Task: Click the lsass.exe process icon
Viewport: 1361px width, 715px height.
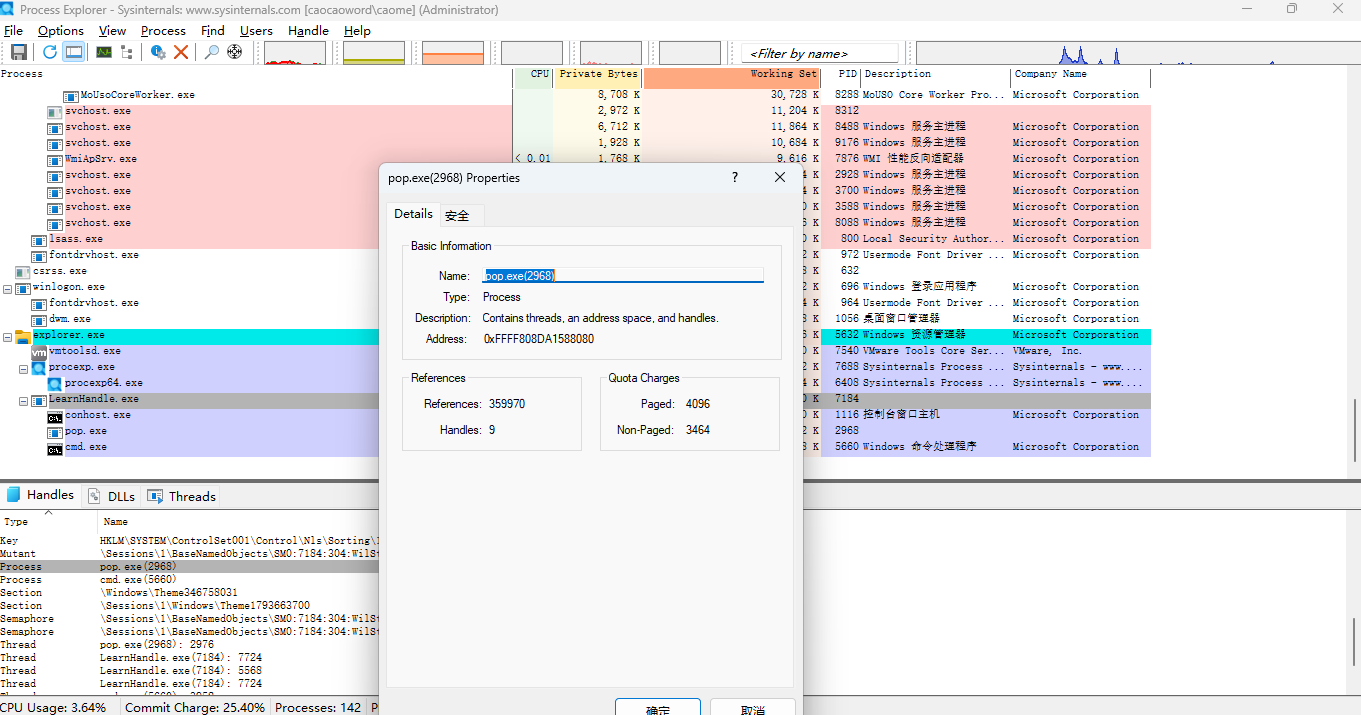Action: pos(39,240)
